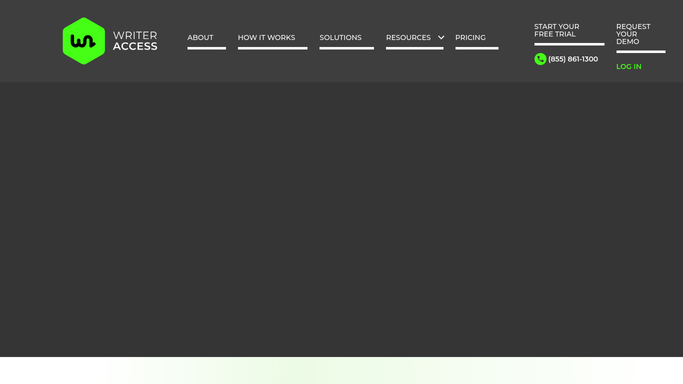Image resolution: width=683 pixels, height=384 pixels.
Task: Click Request Your Demo
Action: pos(633,34)
